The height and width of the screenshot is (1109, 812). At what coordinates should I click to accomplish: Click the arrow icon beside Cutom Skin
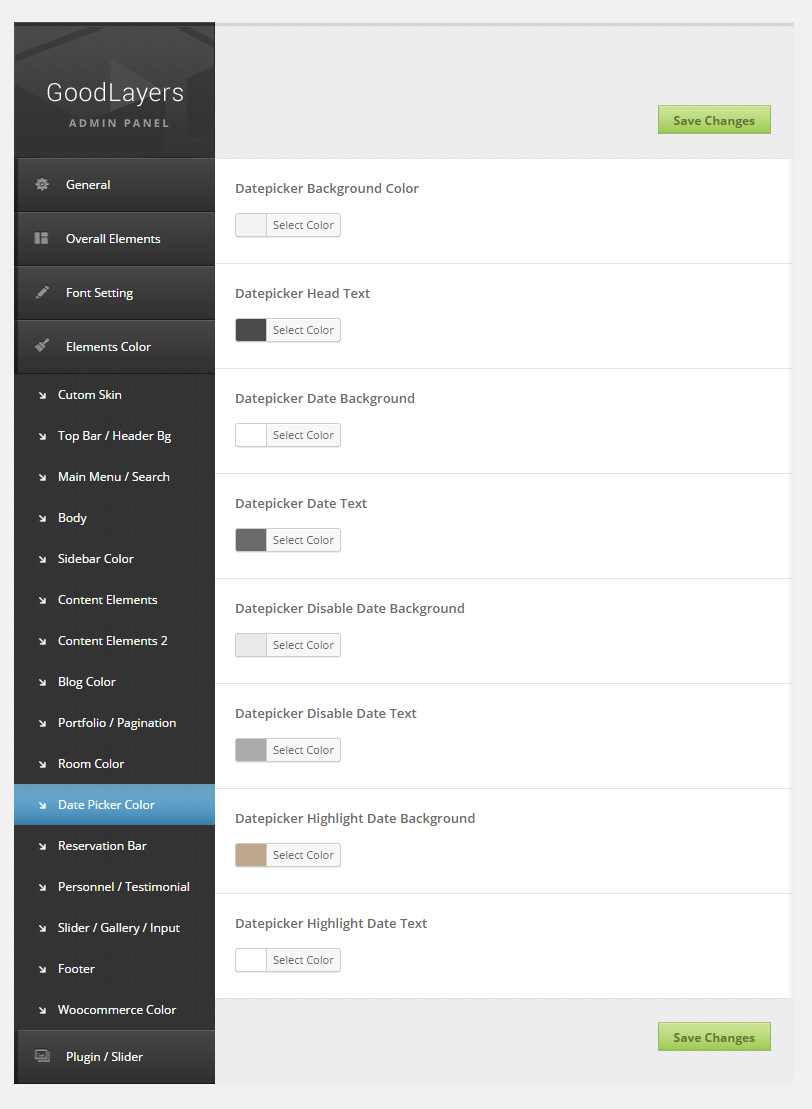42,395
